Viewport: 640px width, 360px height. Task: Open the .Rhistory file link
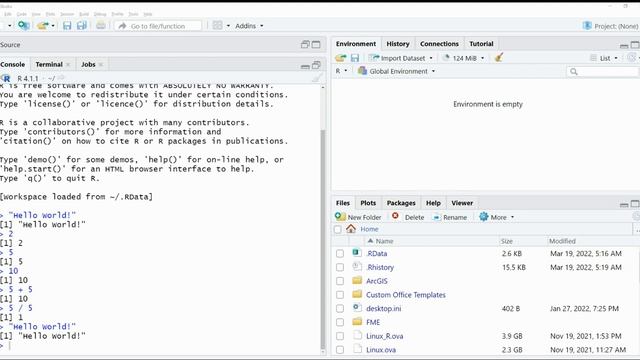(x=380, y=267)
